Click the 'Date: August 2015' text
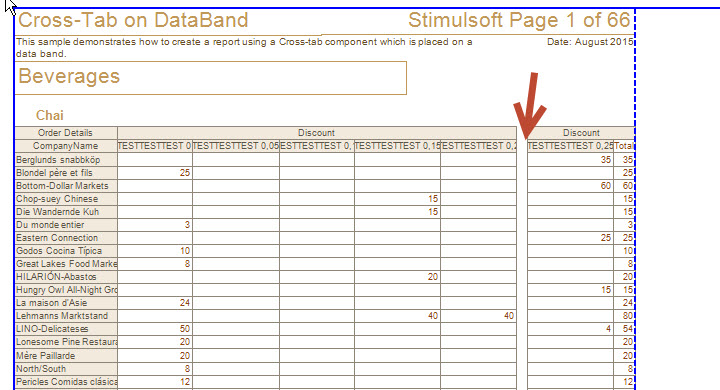 point(590,42)
